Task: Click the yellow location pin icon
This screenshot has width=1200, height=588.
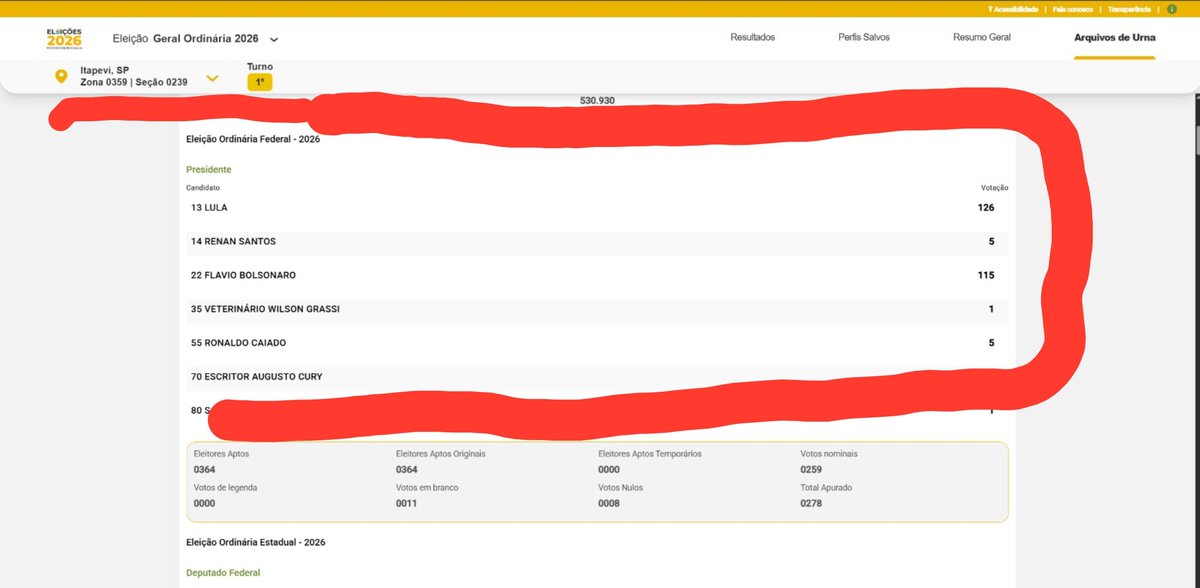Action: (60, 76)
